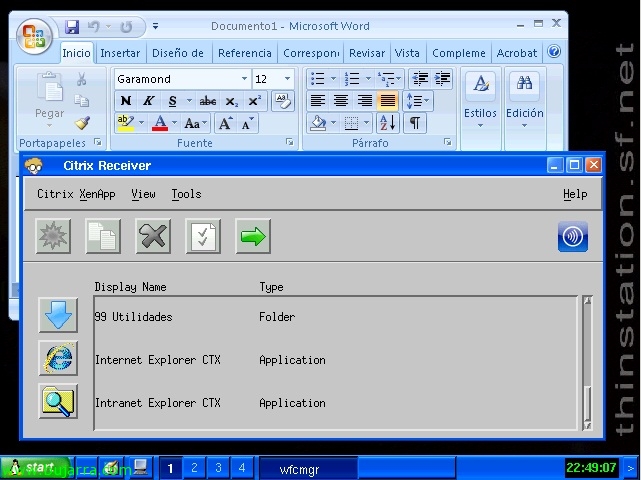Image resolution: width=641 pixels, height=480 pixels.
Task: Open Word help question mark icon
Action: click(x=554, y=52)
